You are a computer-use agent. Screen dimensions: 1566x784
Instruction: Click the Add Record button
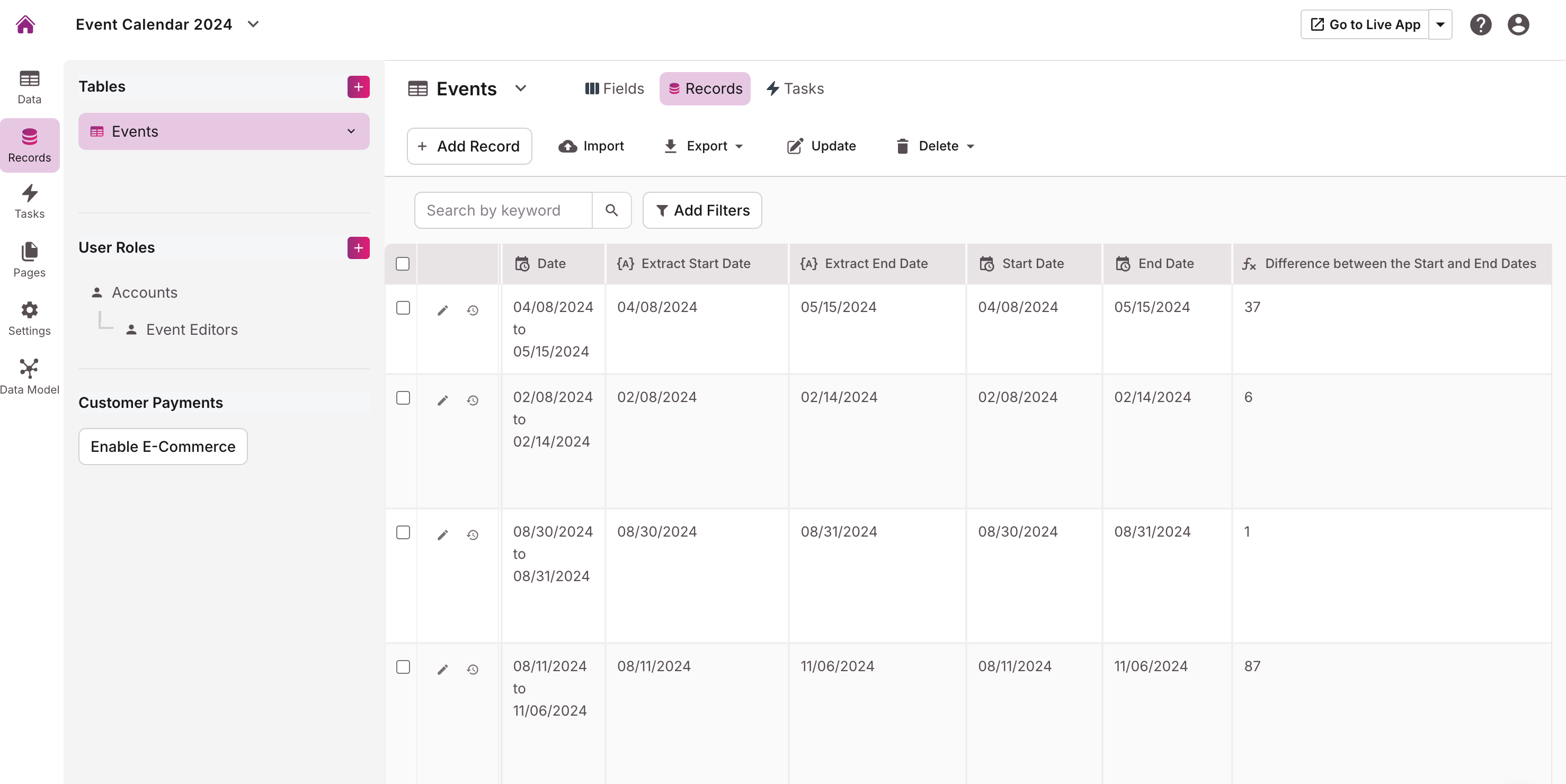[x=469, y=146]
